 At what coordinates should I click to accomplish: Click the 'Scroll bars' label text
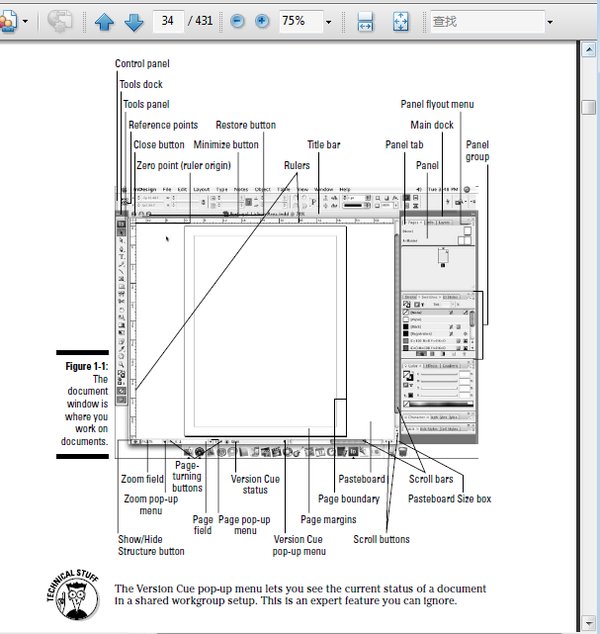coord(431,480)
